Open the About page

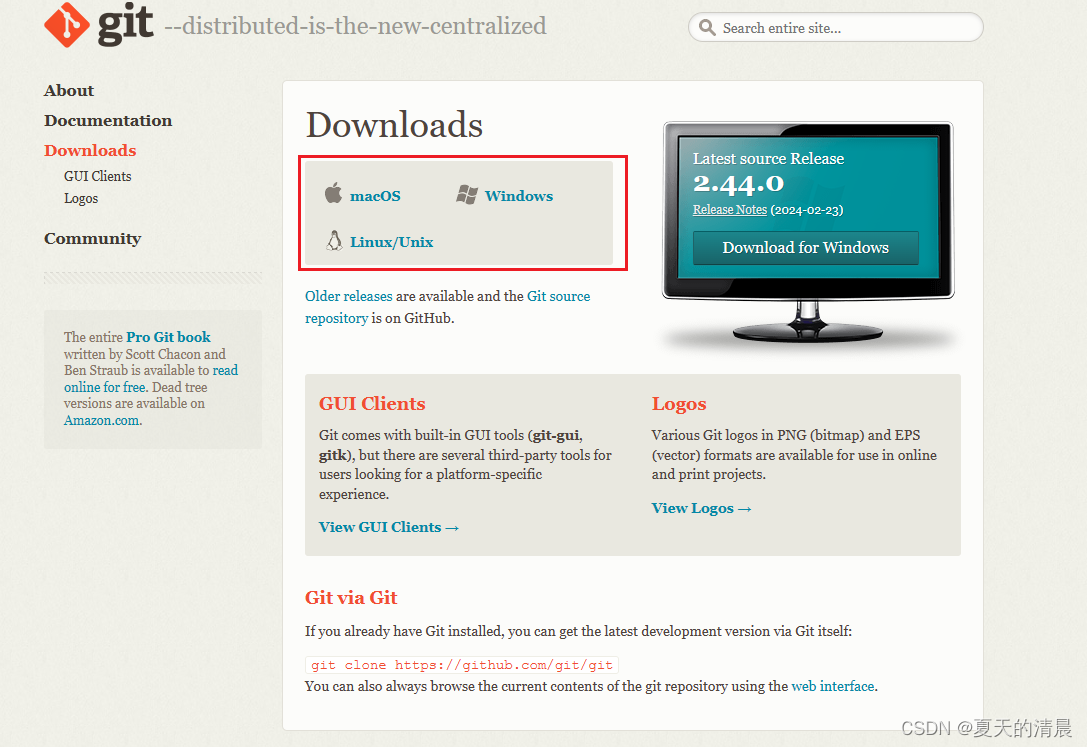(x=69, y=91)
